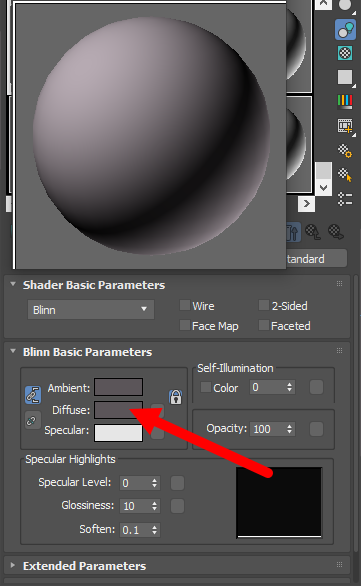The width and height of the screenshot is (361, 586).
Task: Enable the Face Map checkbox
Action: pyautogui.click(x=185, y=325)
